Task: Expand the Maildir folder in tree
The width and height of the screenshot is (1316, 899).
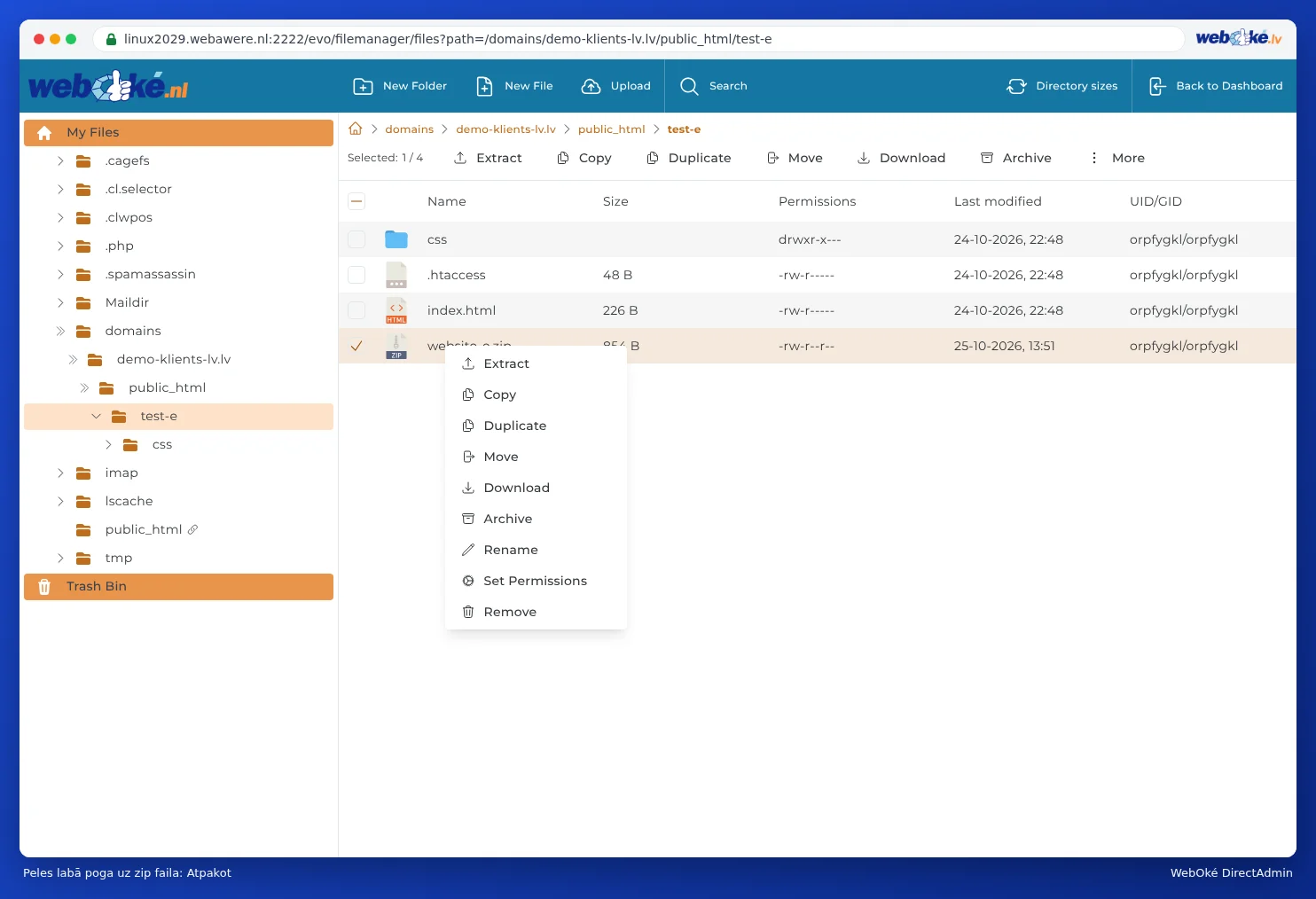Action: [x=60, y=302]
